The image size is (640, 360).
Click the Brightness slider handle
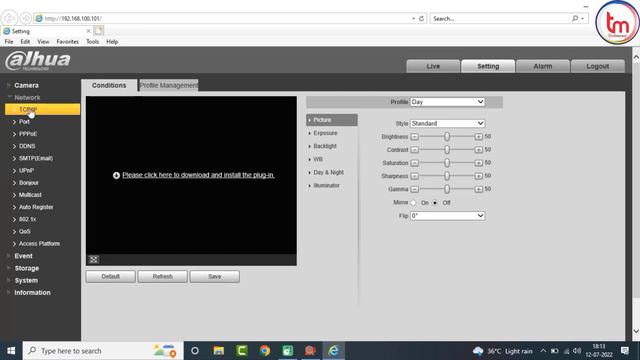click(447, 137)
